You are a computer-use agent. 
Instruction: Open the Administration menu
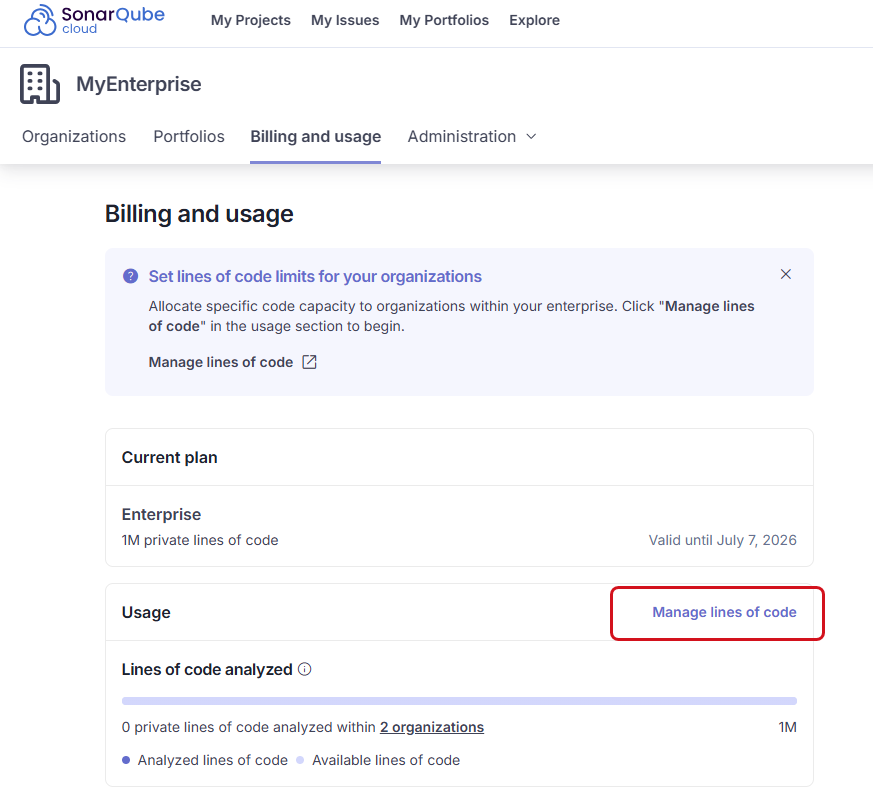[472, 136]
